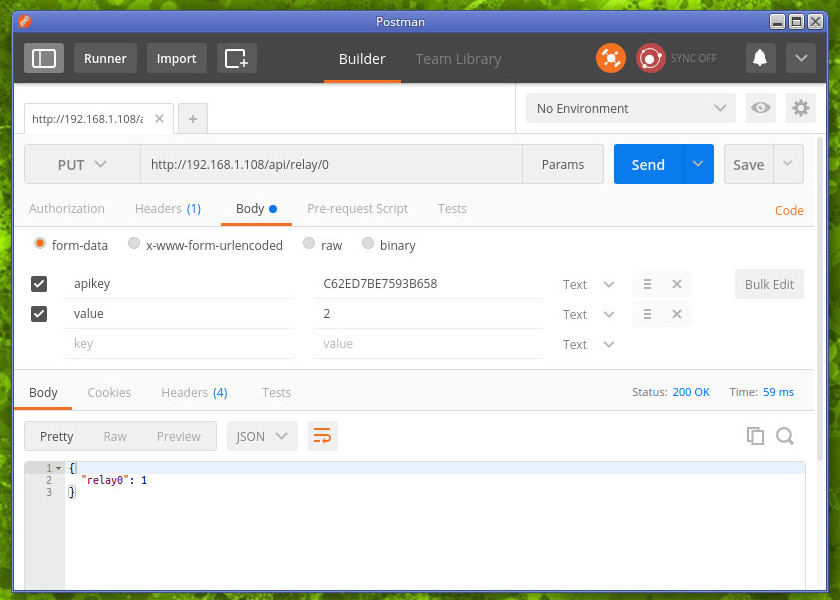Delete the apikey row with X icon
840x600 pixels.
677,284
